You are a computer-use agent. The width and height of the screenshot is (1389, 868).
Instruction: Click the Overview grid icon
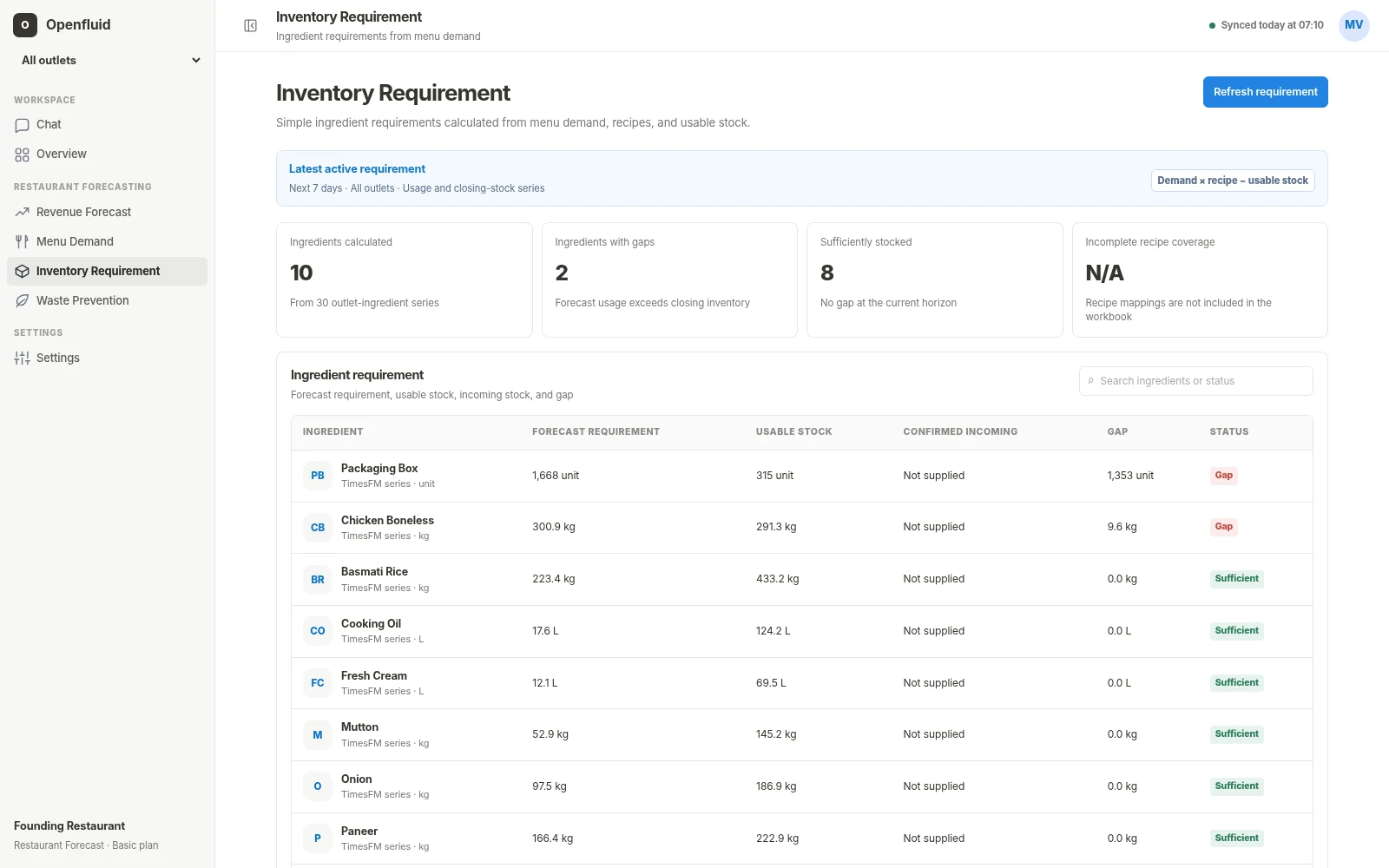[x=23, y=155]
